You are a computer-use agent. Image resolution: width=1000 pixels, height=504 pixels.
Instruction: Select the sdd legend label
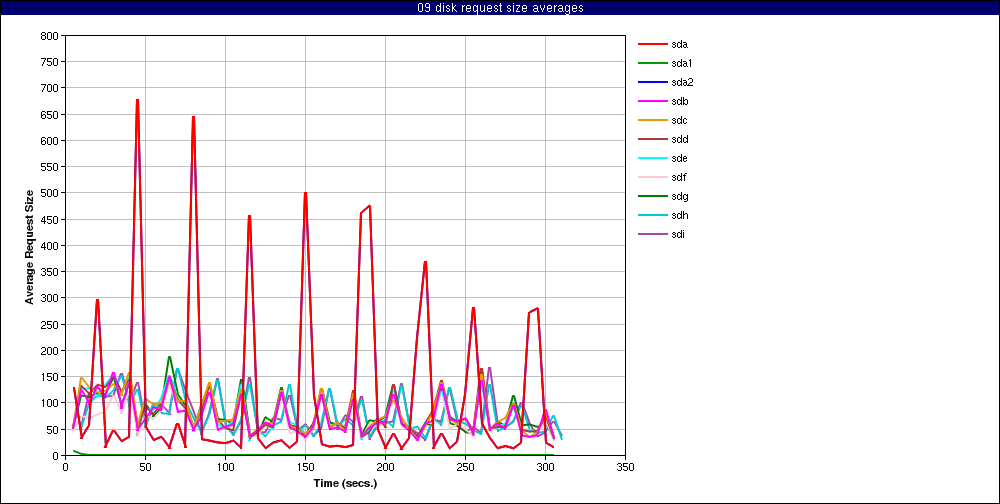679,140
